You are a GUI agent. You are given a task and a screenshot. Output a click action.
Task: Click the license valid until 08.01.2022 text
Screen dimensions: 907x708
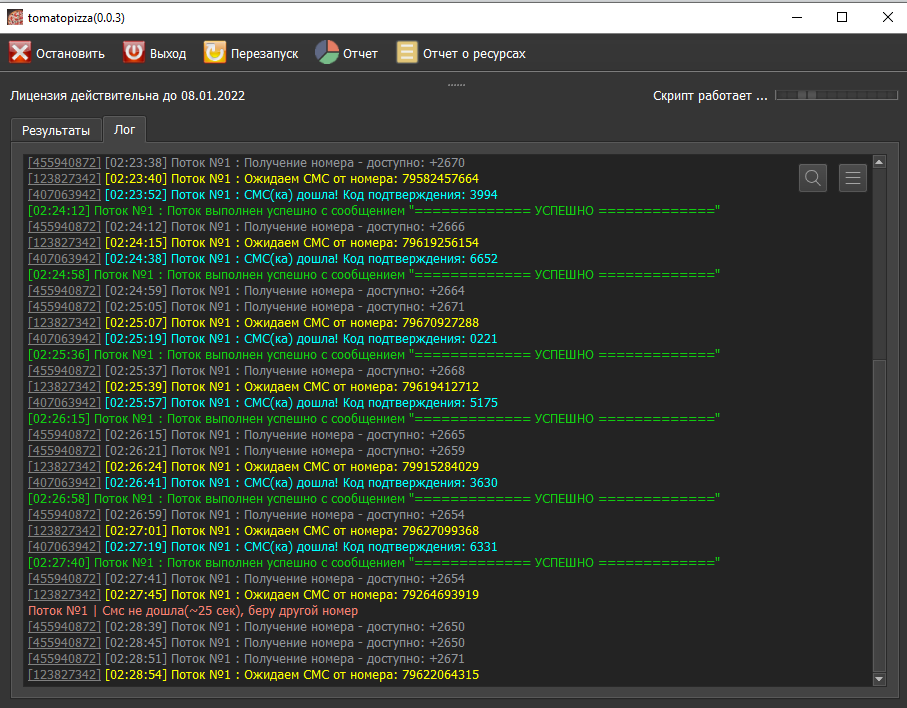[x=127, y=96]
